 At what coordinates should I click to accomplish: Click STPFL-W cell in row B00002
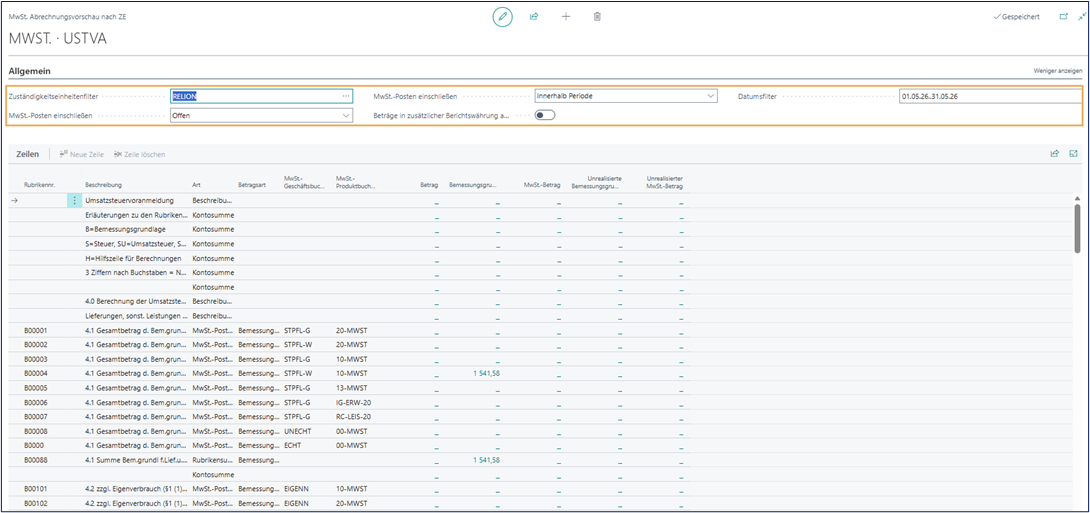tap(298, 345)
